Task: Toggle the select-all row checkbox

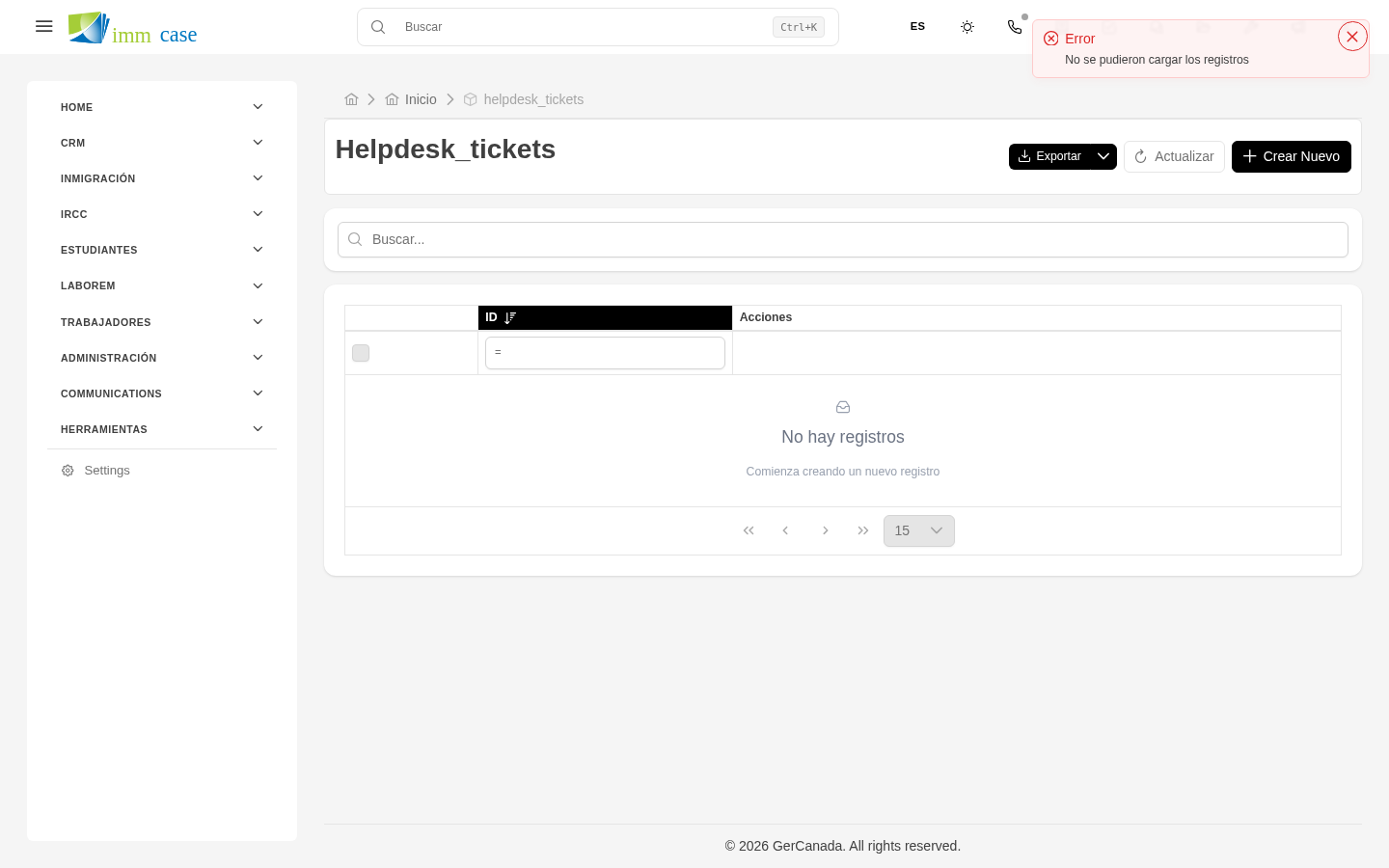Action: pos(361,353)
